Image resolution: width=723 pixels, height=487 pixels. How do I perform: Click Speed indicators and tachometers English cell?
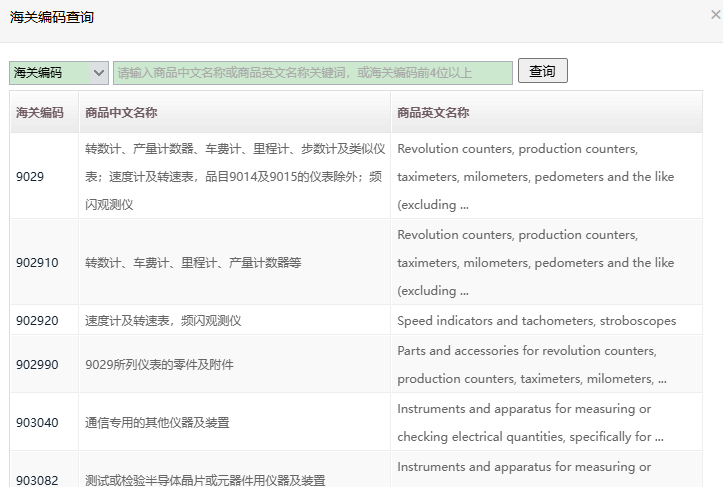point(536,321)
